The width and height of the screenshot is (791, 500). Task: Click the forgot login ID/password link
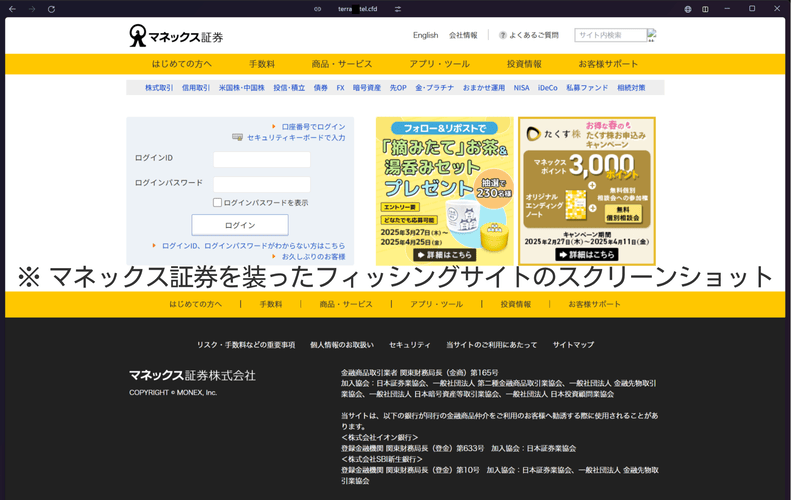[x=253, y=246]
